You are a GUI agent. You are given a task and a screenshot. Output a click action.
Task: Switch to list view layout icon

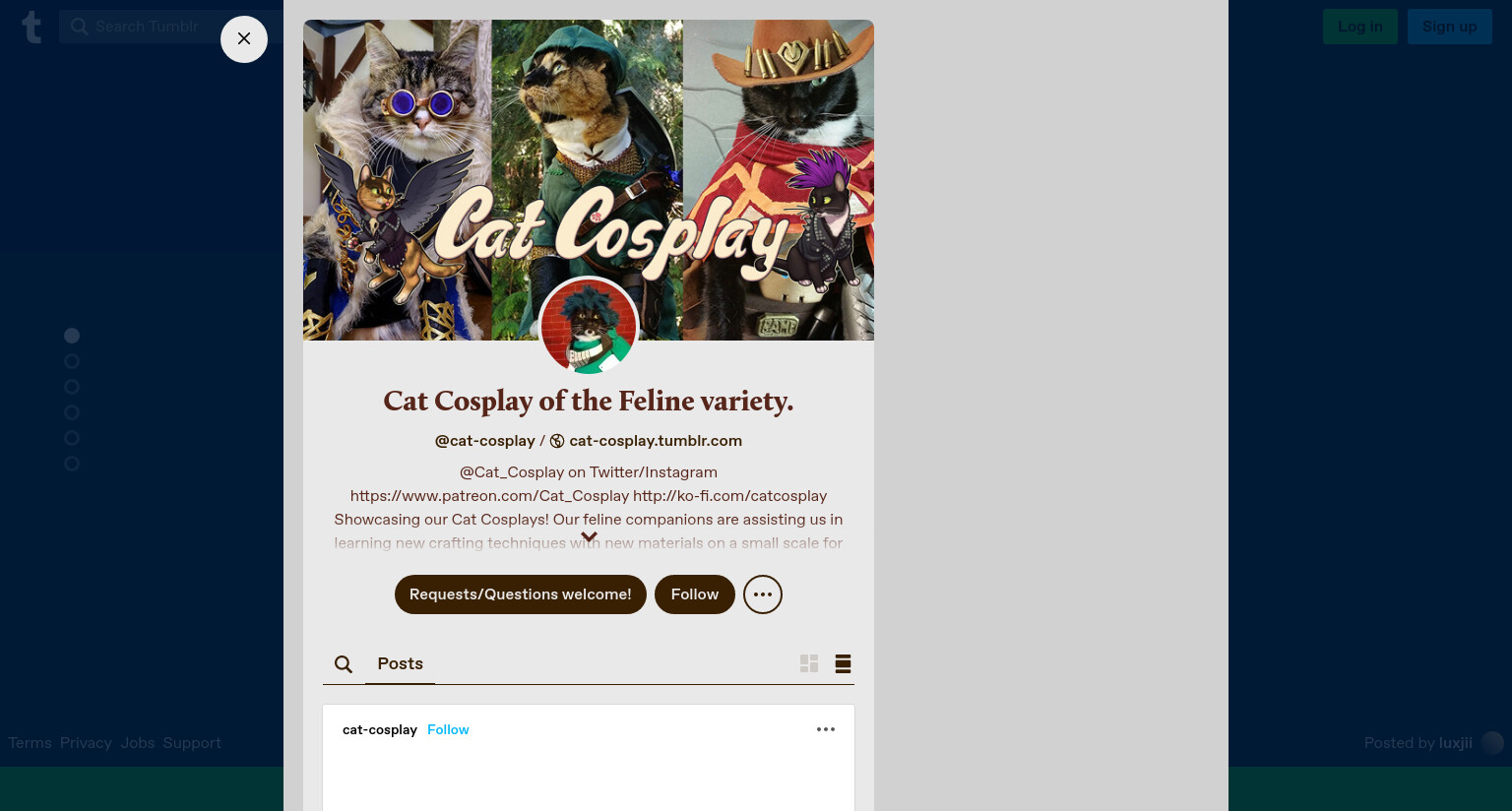click(x=843, y=663)
